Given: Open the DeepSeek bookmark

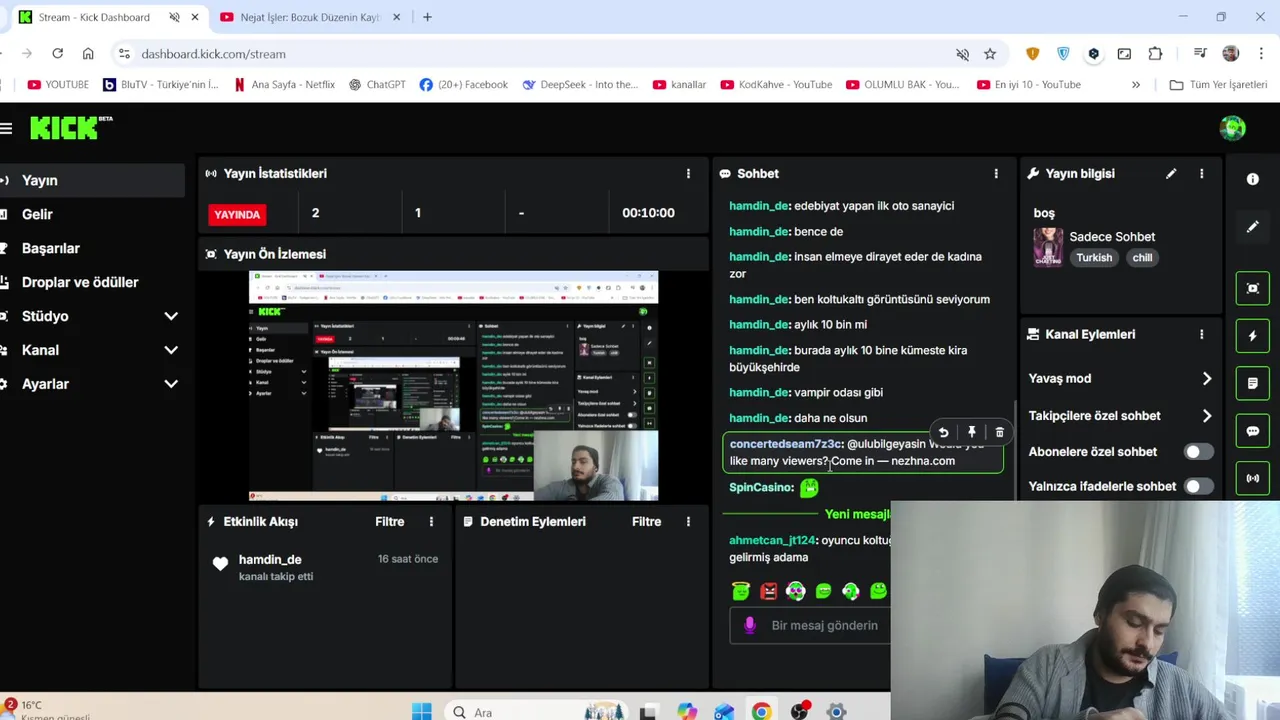Looking at the screenshot, I should [580, 85].
